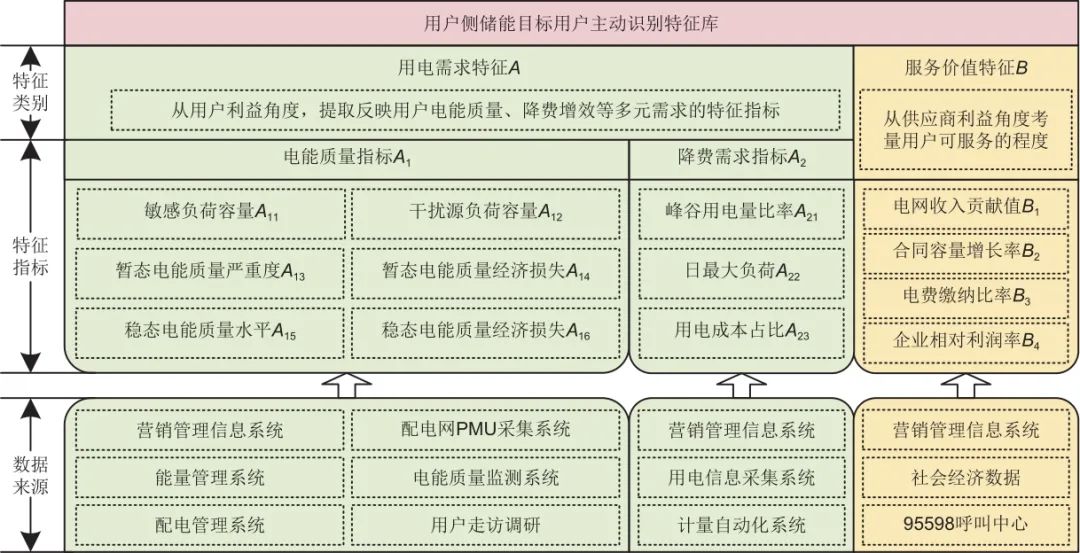Open the 降费需求指标A2 section heading
This screenshot has height=553, width=1080.
(741, 158)
